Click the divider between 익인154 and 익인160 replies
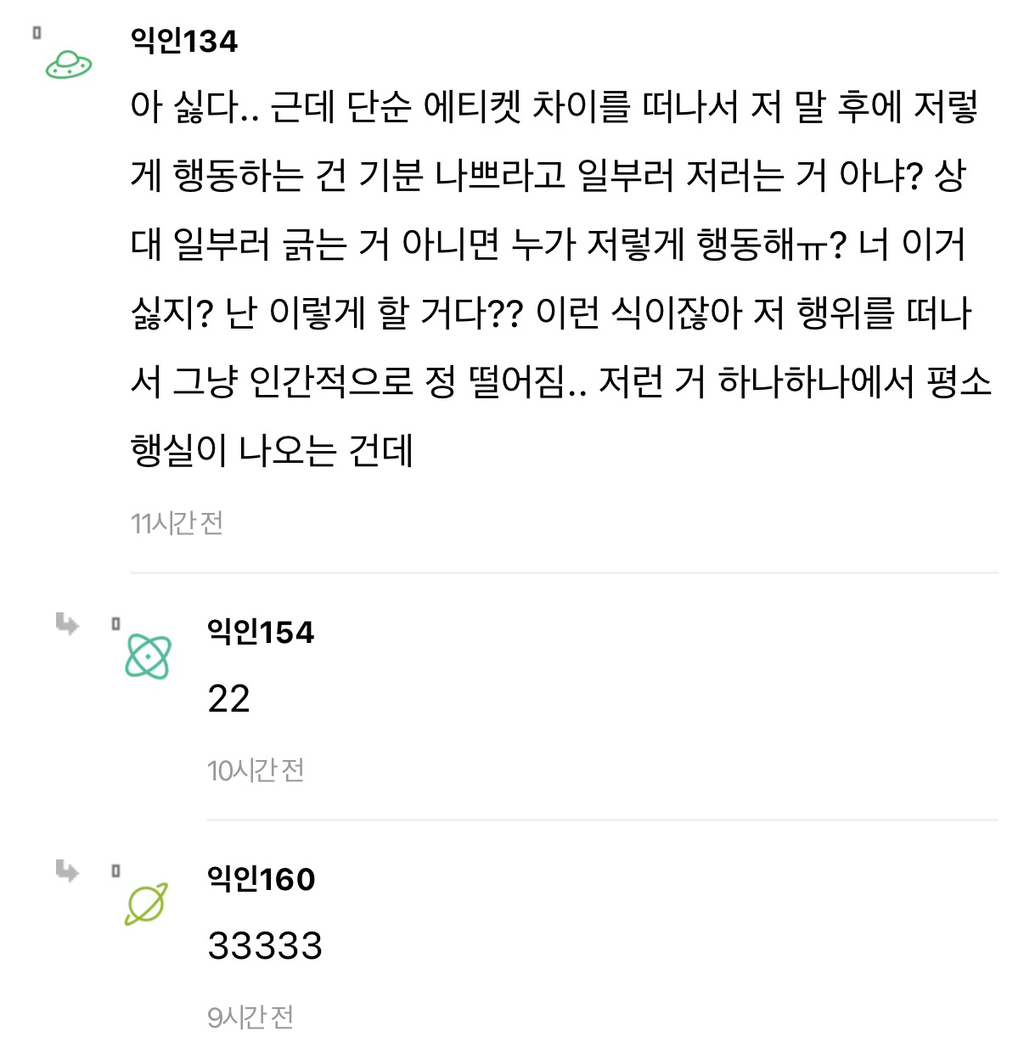Image resolution: width=1024 pixels, height=1059 pixels. (602, 820)
